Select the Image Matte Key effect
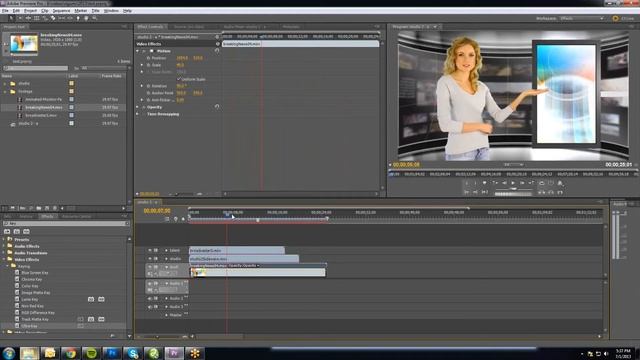640x360 pixels. point(36,293)
